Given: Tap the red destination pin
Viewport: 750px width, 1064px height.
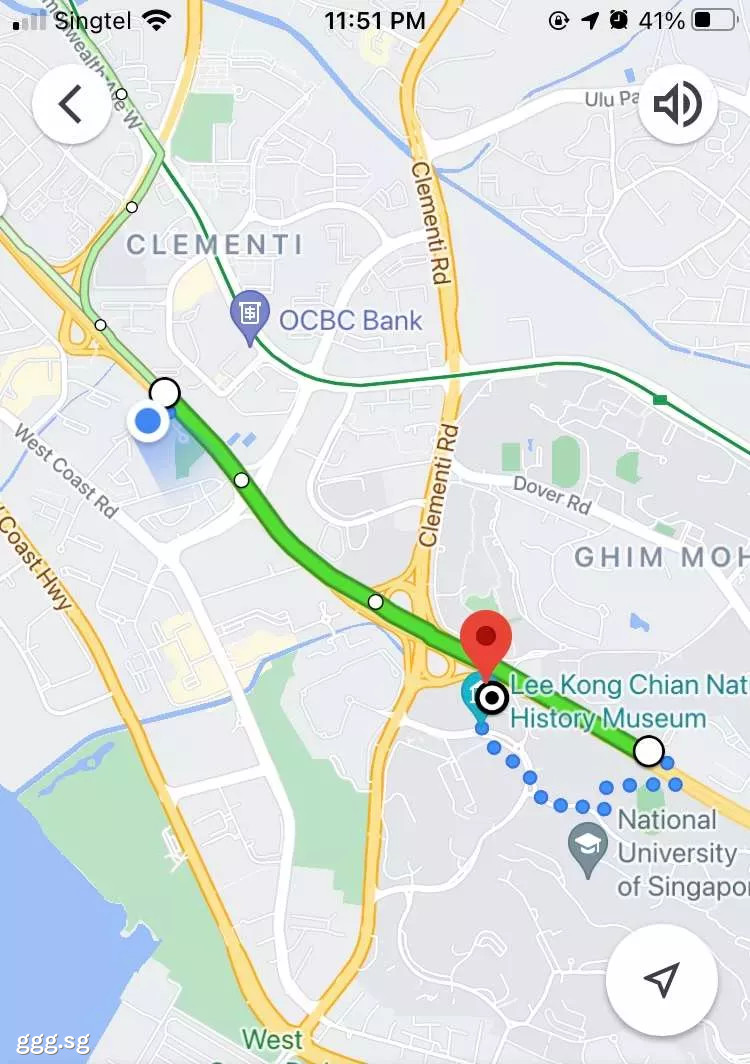Looking at the screenshot, I should (485, 644).
